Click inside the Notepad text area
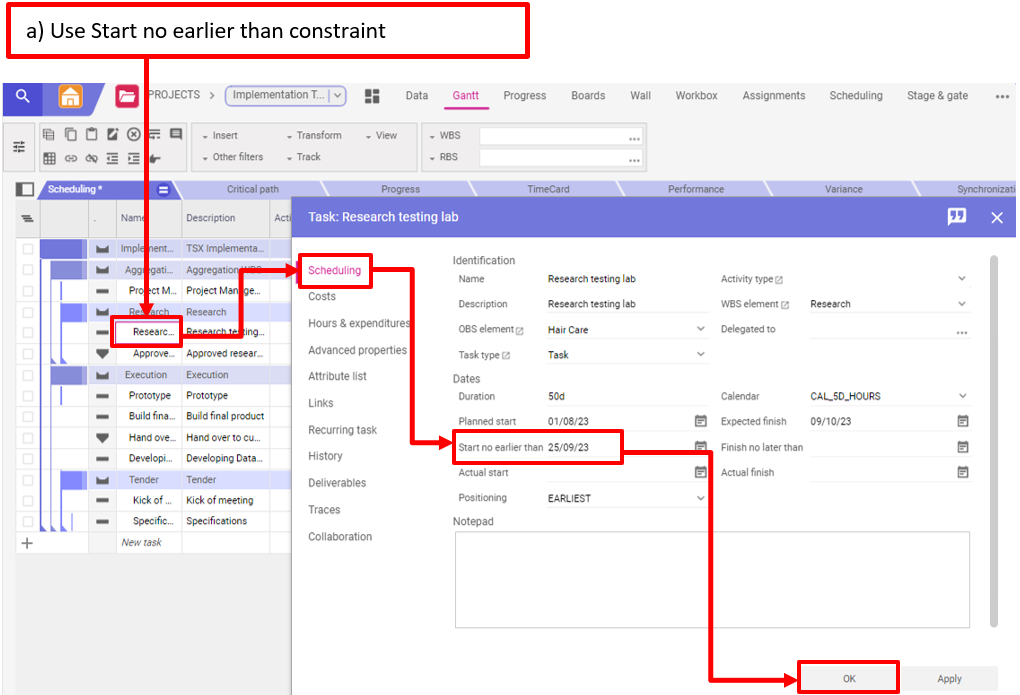1020x695 pixels. point(712,579)
